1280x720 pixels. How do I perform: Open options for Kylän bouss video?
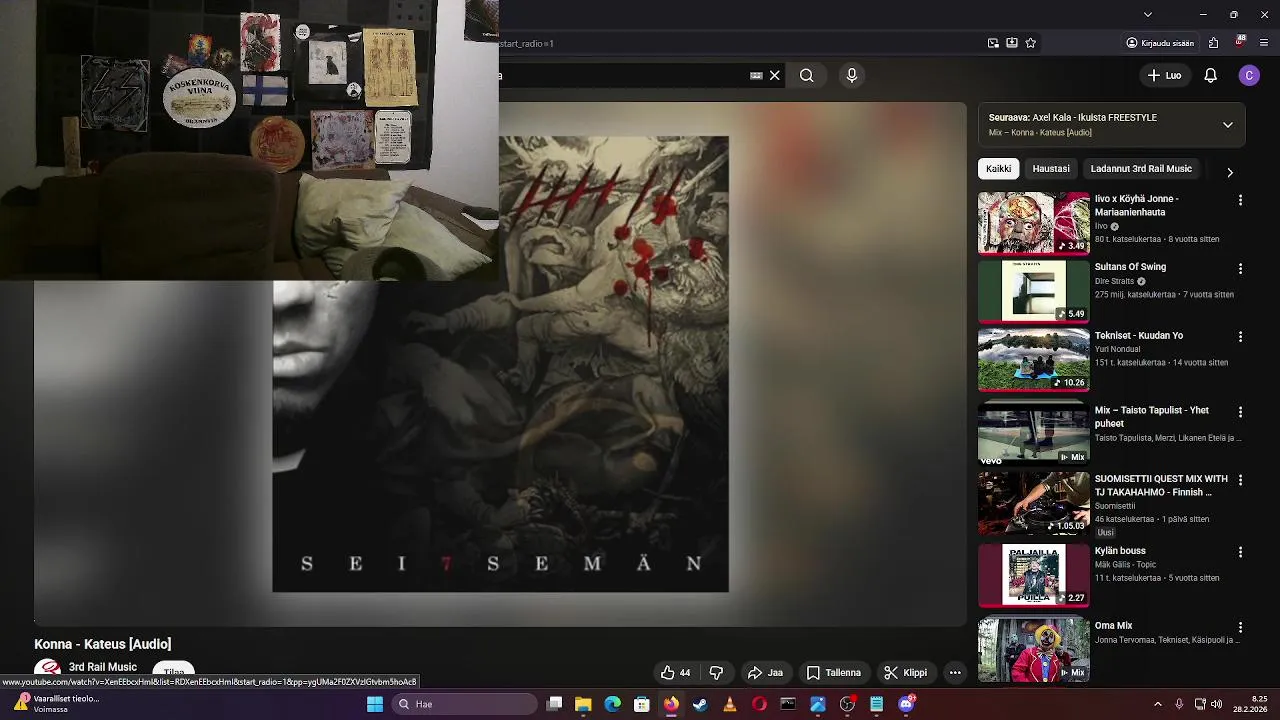coord(1240,552)
